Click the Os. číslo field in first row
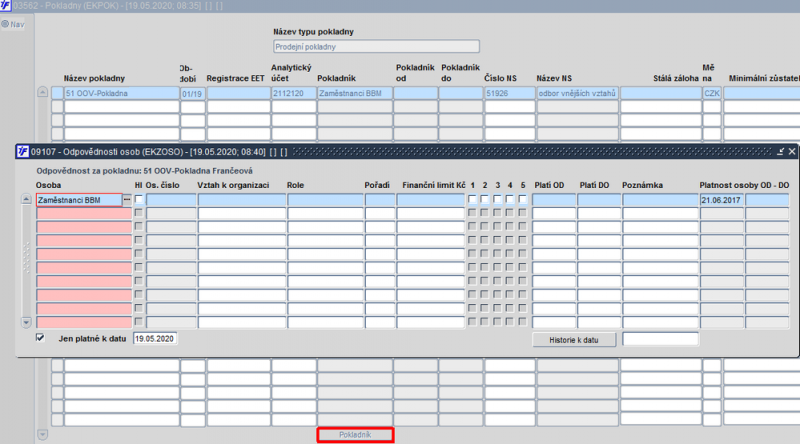800x444 pixels. pyautogui.click(x=171, y=200)
